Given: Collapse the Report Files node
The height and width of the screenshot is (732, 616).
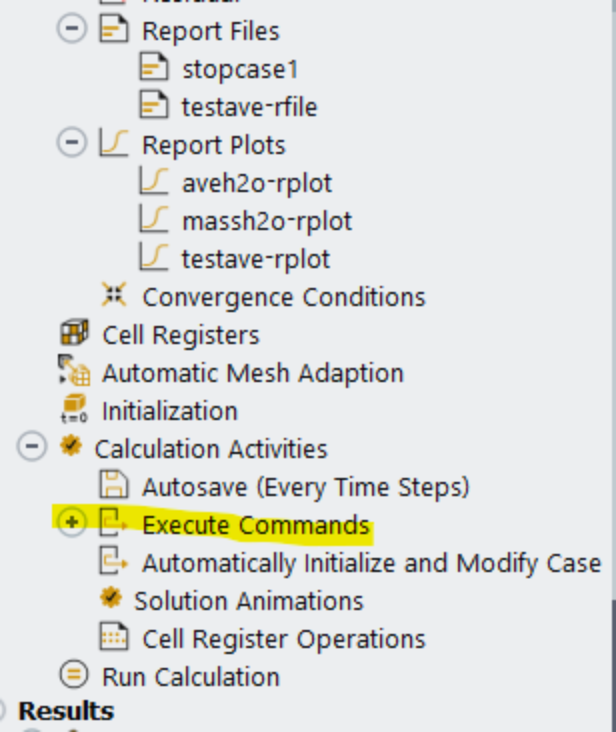Looking at the screenshot, I should [71, 31].
